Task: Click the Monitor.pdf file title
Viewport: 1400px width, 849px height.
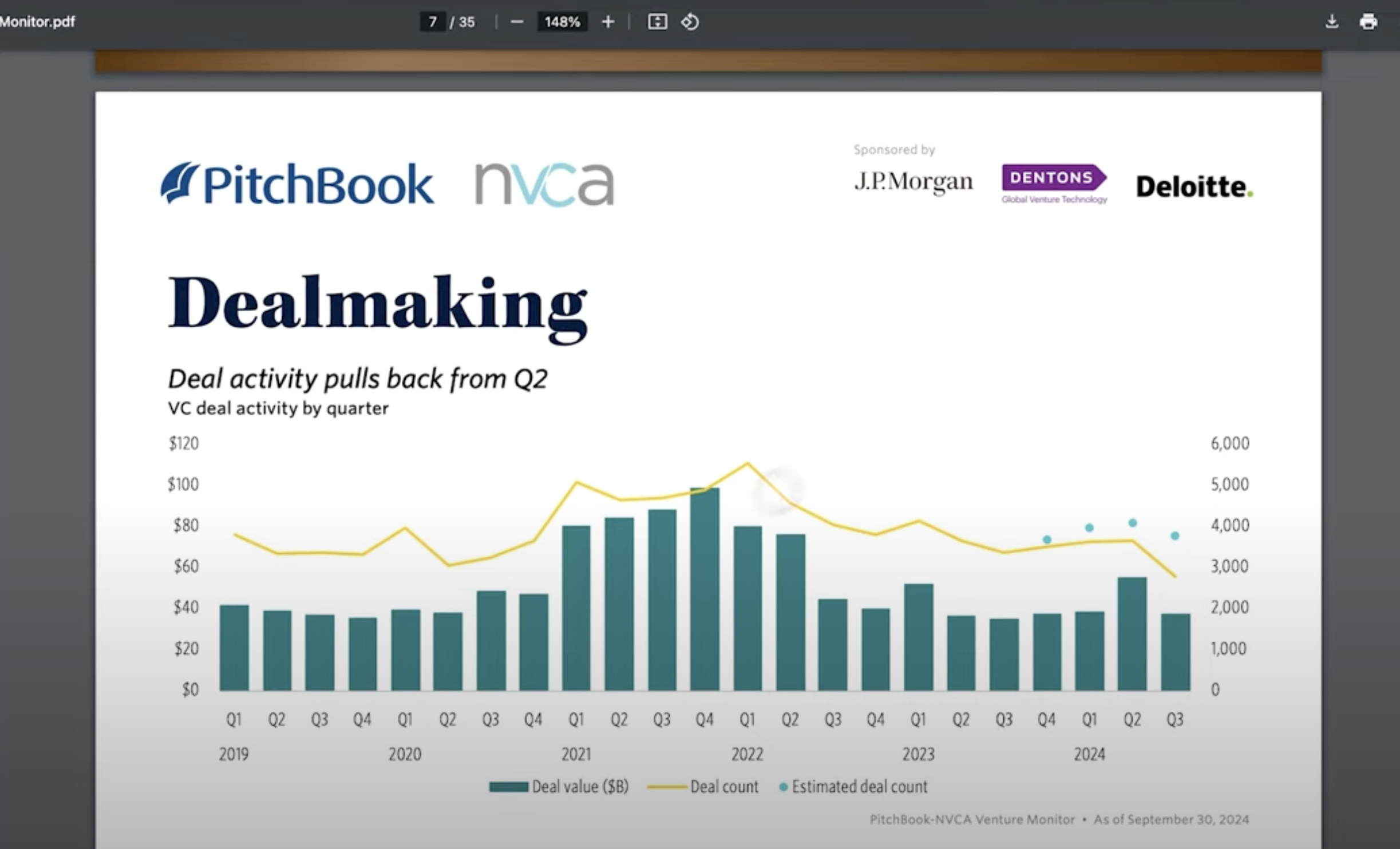Action: 37,22
